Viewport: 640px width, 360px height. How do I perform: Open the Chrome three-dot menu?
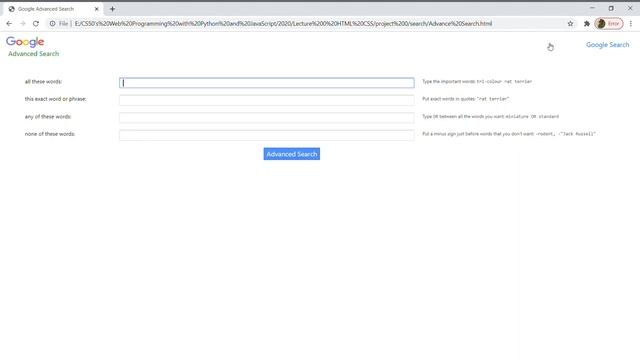pos(631,24)
